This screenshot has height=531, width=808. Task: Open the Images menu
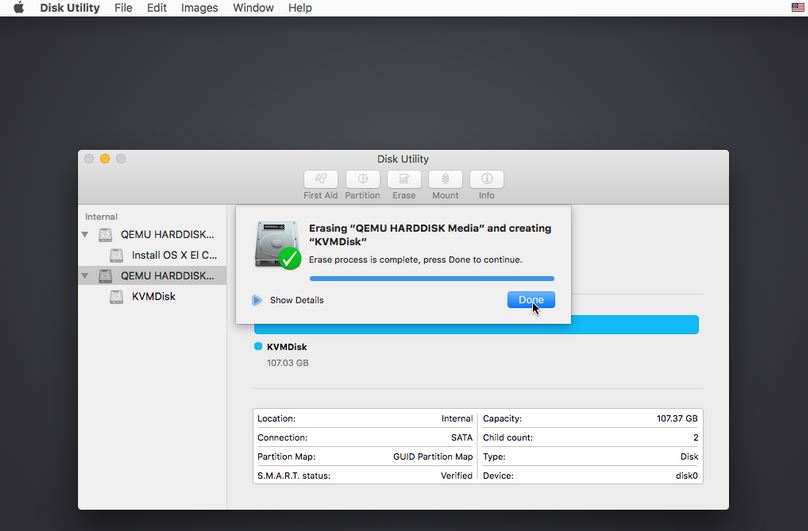click(x=199, y=8)
